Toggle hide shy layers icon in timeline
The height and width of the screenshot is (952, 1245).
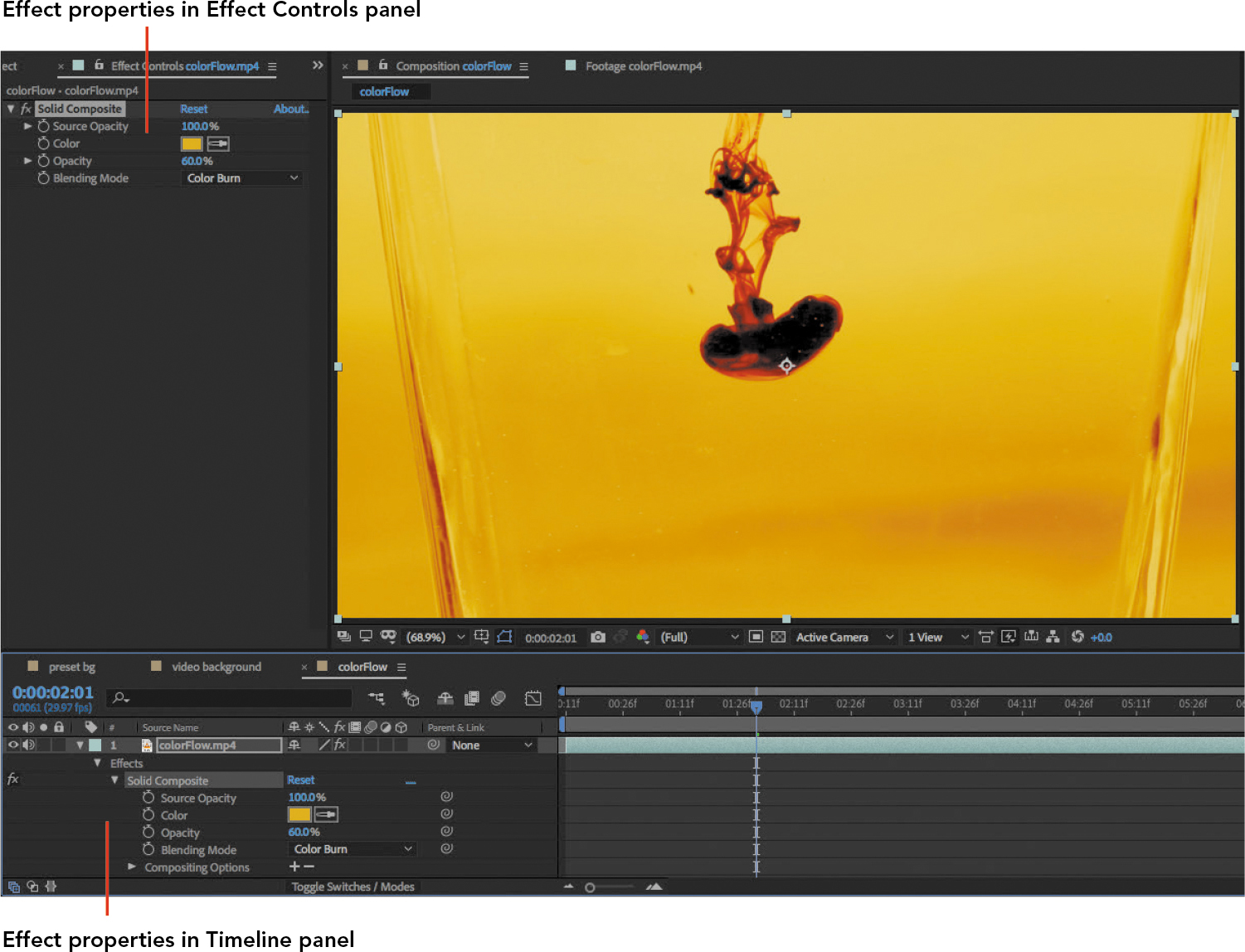click(x=445, y=698)
